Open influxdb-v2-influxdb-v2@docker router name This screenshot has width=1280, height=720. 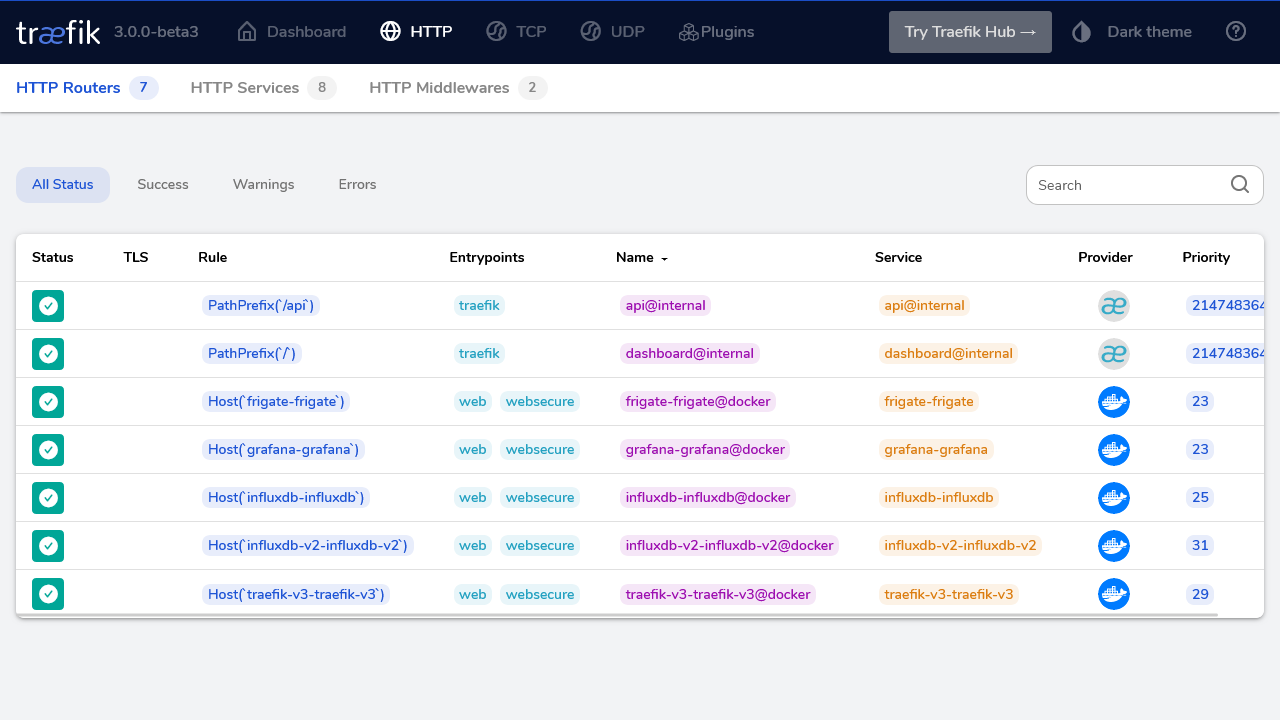[729, 546]
